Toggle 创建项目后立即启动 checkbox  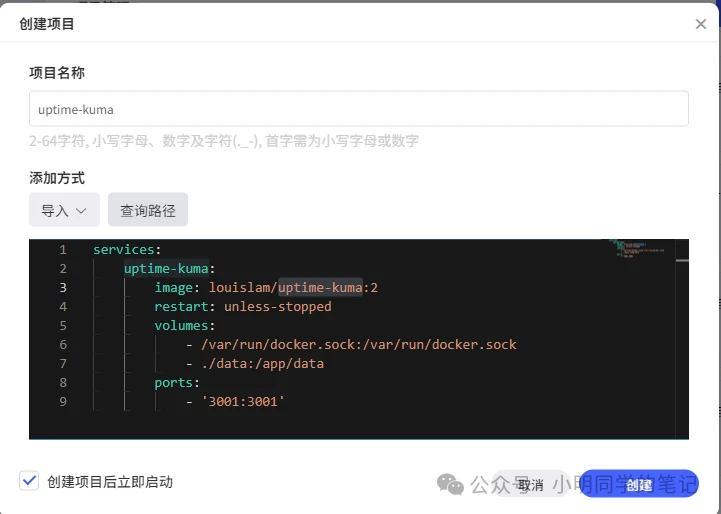pyautogui.click(x=29, y=481)
